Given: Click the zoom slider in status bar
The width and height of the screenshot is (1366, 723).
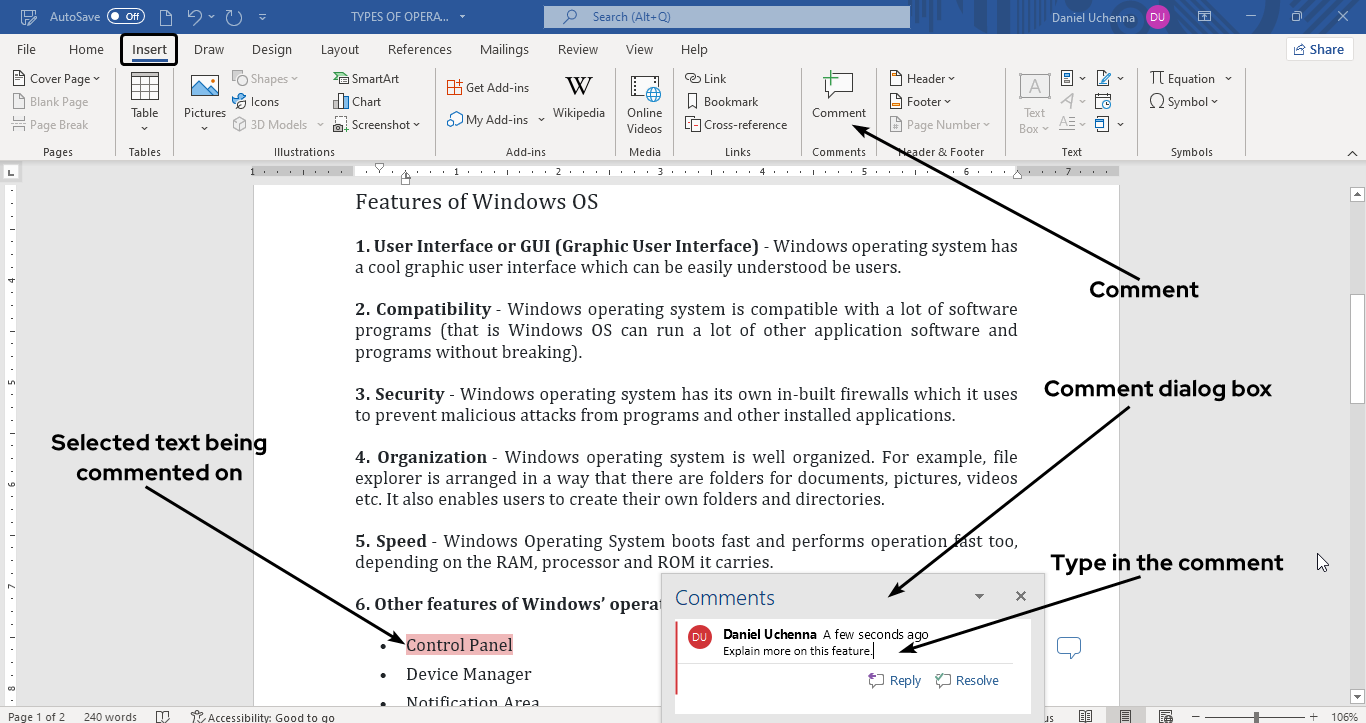Looking at the screenshot, I should point(1256,717).
